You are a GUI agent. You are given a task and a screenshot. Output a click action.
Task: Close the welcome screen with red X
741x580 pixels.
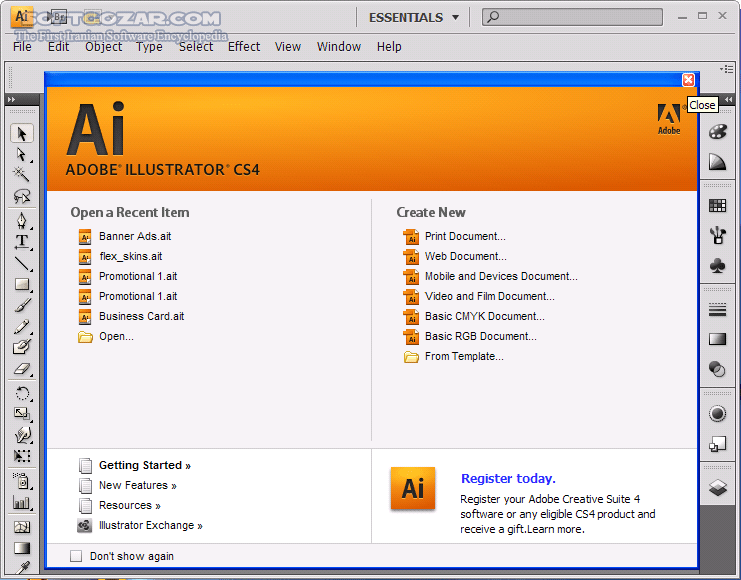click(x=689, y=80)
